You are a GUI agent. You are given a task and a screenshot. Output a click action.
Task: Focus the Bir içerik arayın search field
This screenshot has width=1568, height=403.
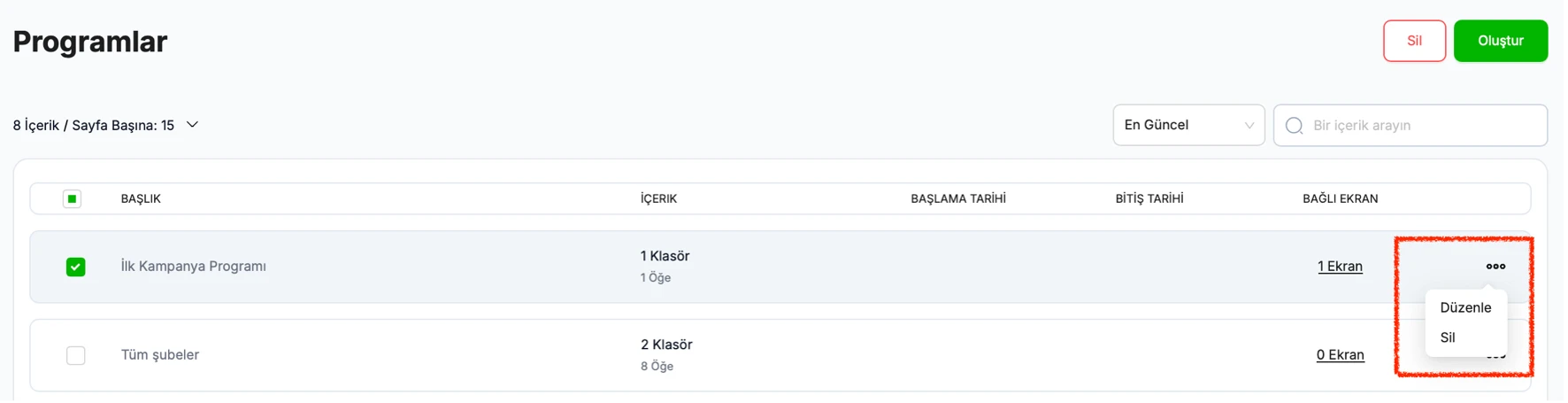point(1410,125)
